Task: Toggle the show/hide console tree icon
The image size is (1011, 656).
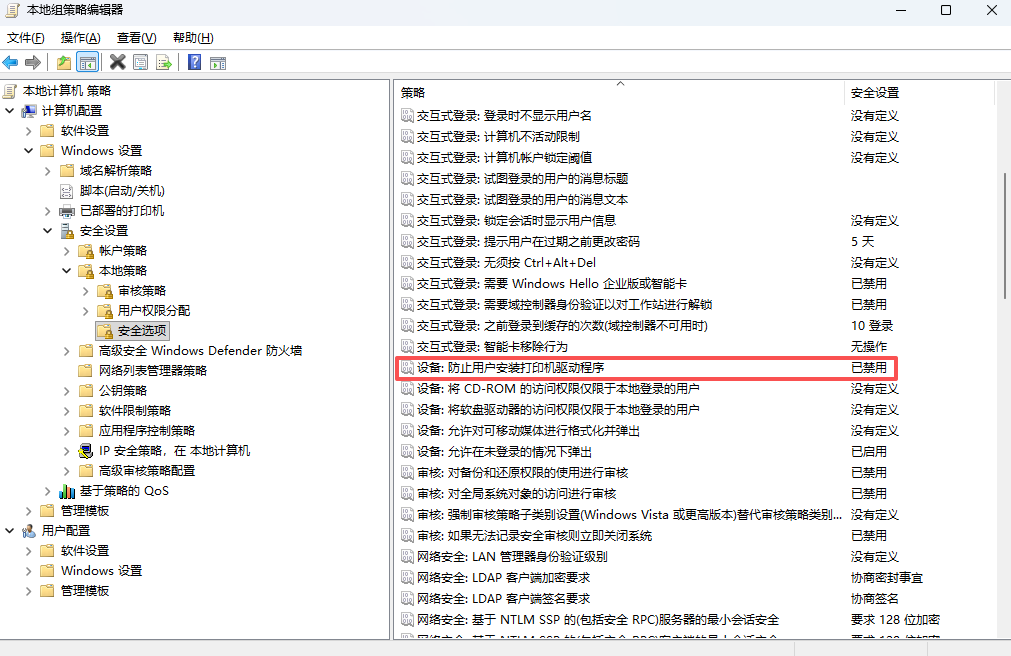Action: coord(88,62)
